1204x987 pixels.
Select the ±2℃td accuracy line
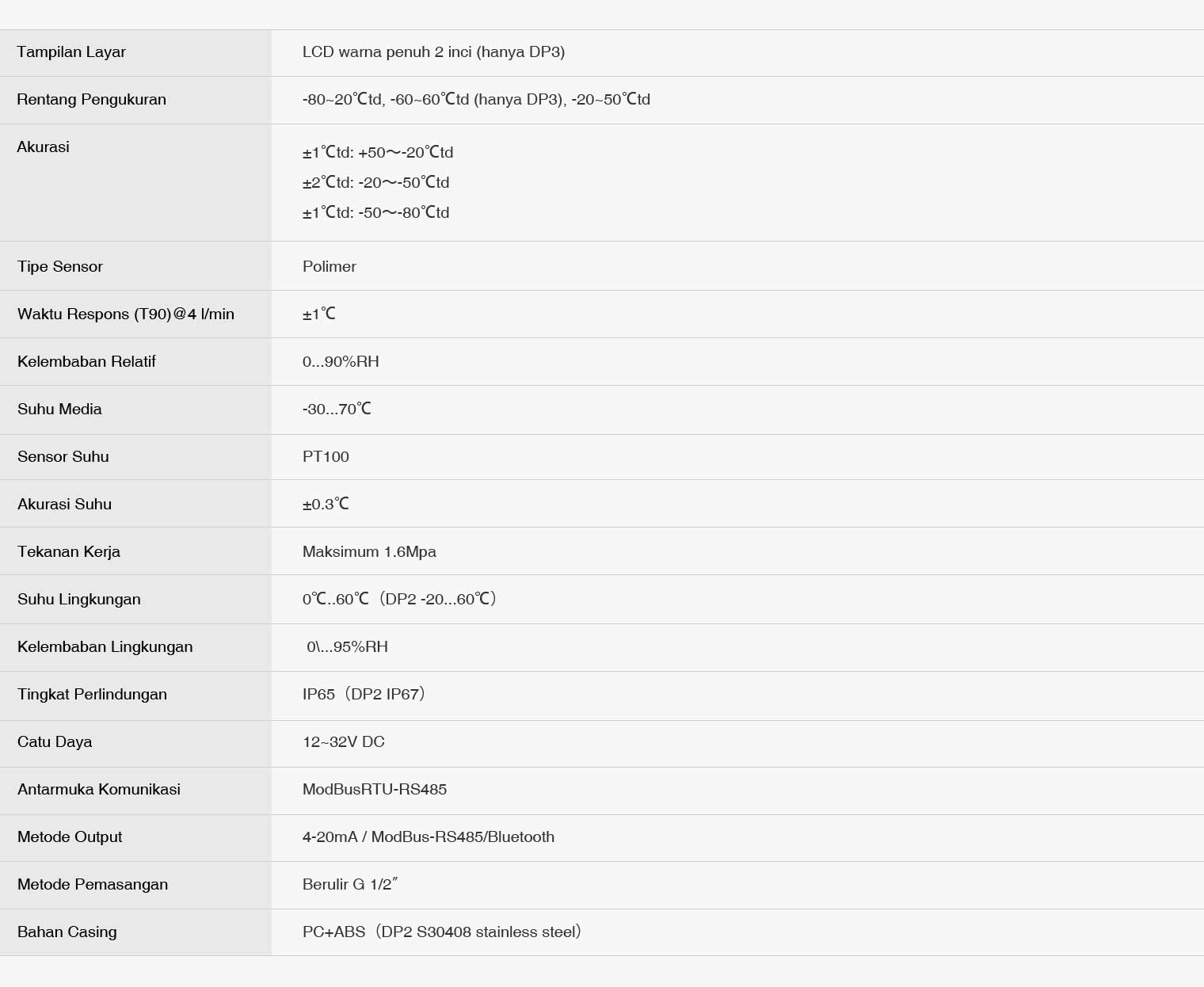coord(375,183)
